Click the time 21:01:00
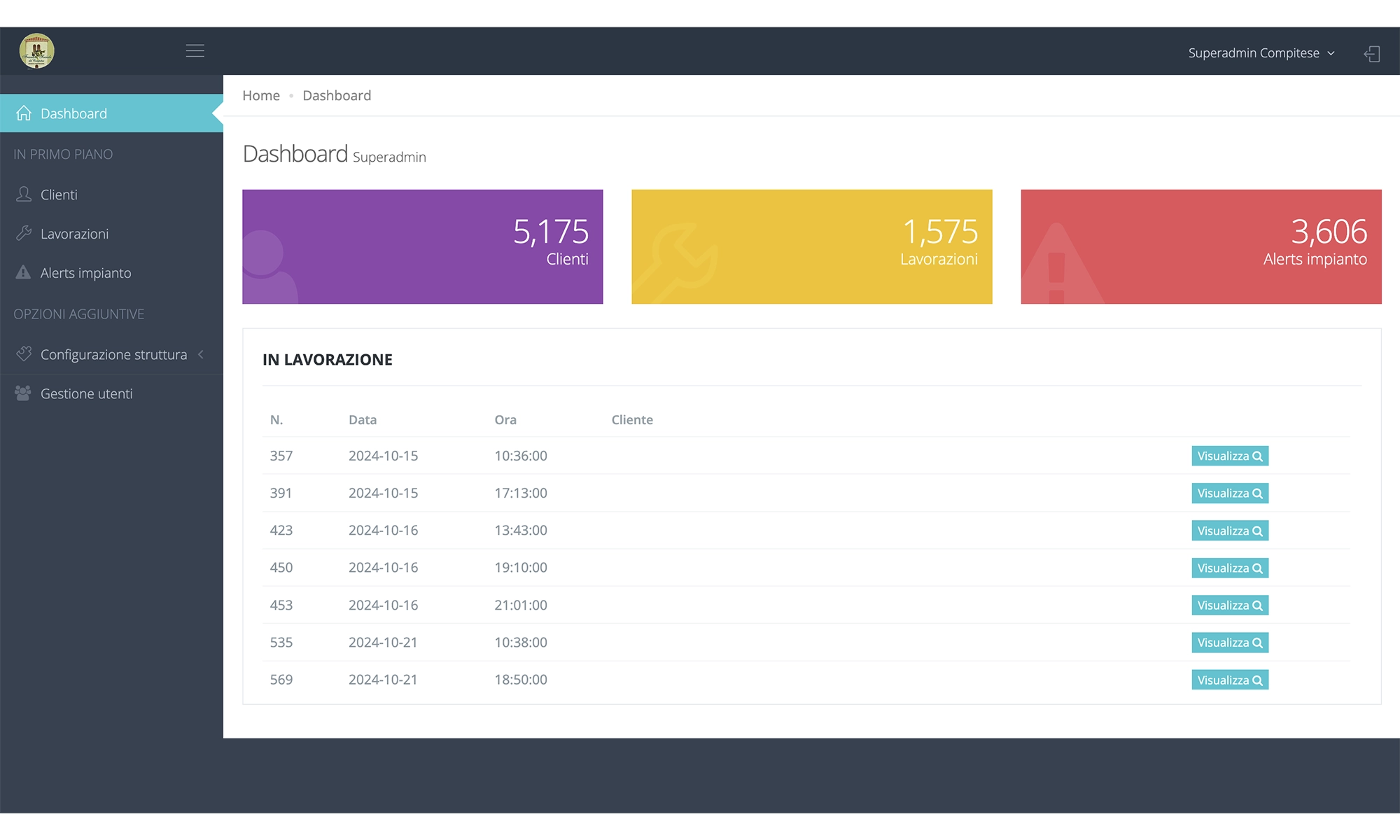Image resolution: width=1400 pixels, height=840 pixels. pos(521,605)
